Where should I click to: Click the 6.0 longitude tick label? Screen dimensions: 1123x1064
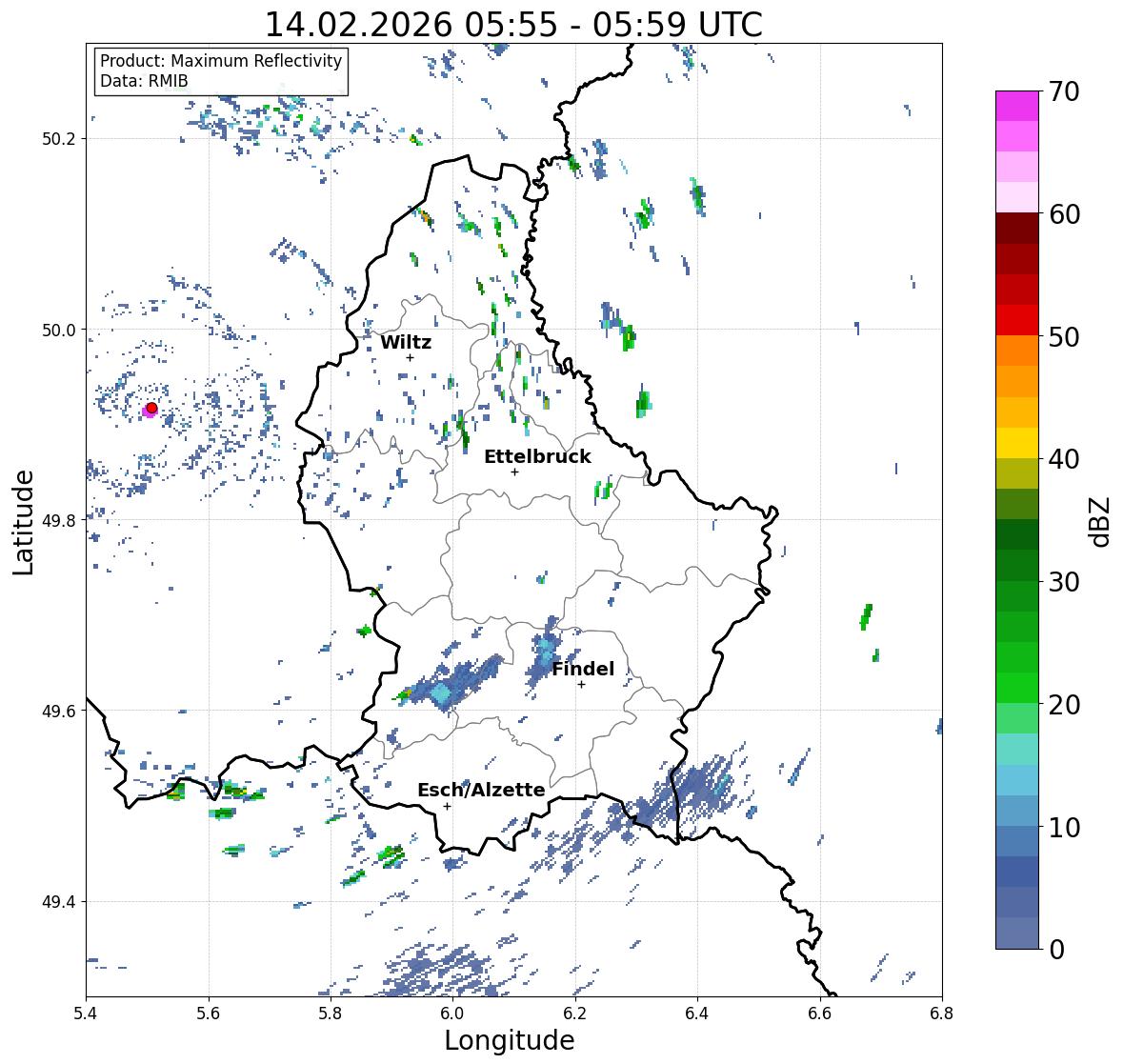pos(452,1014)
